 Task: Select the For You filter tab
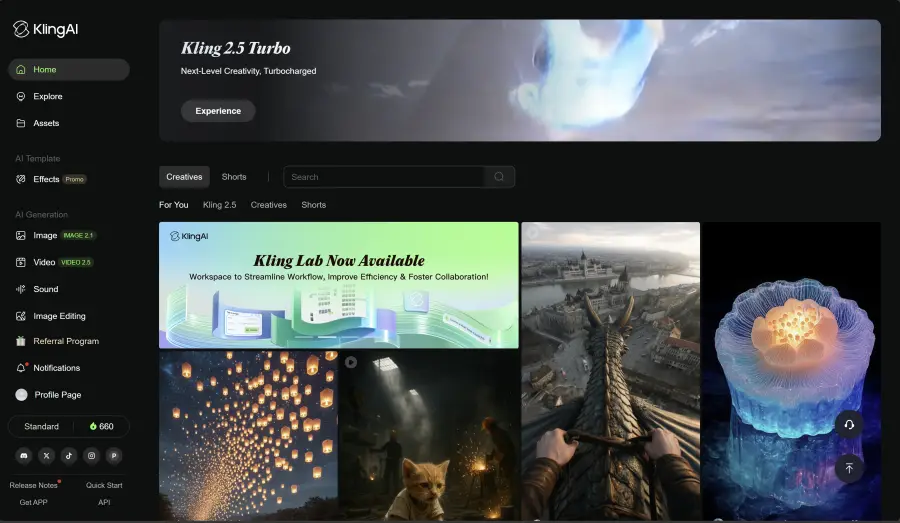pyautogui.click(x=173, y=205)
